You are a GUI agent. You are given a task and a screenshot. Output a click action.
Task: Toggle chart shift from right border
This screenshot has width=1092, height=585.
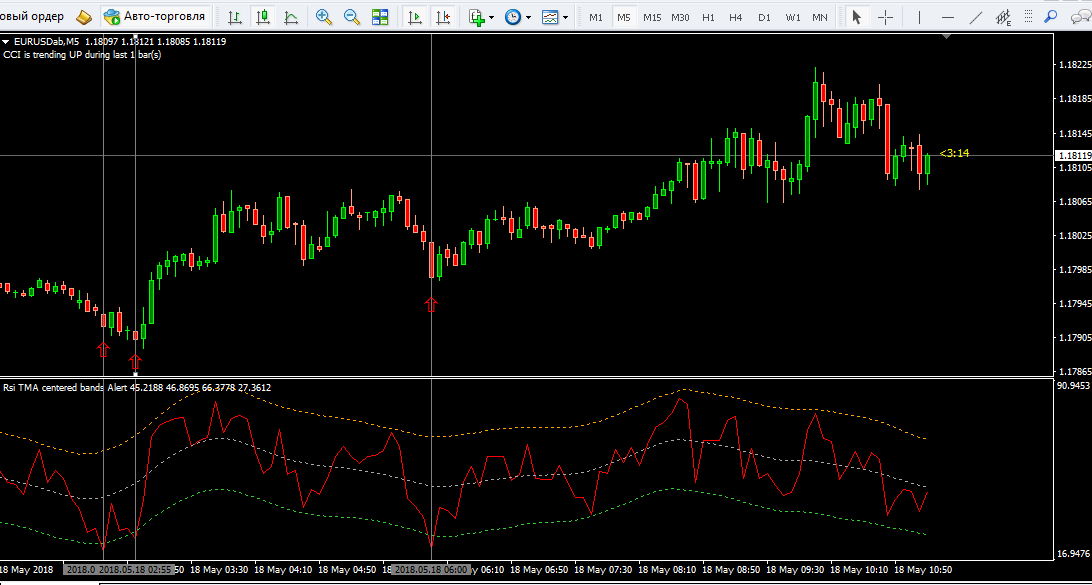(442, 16)
